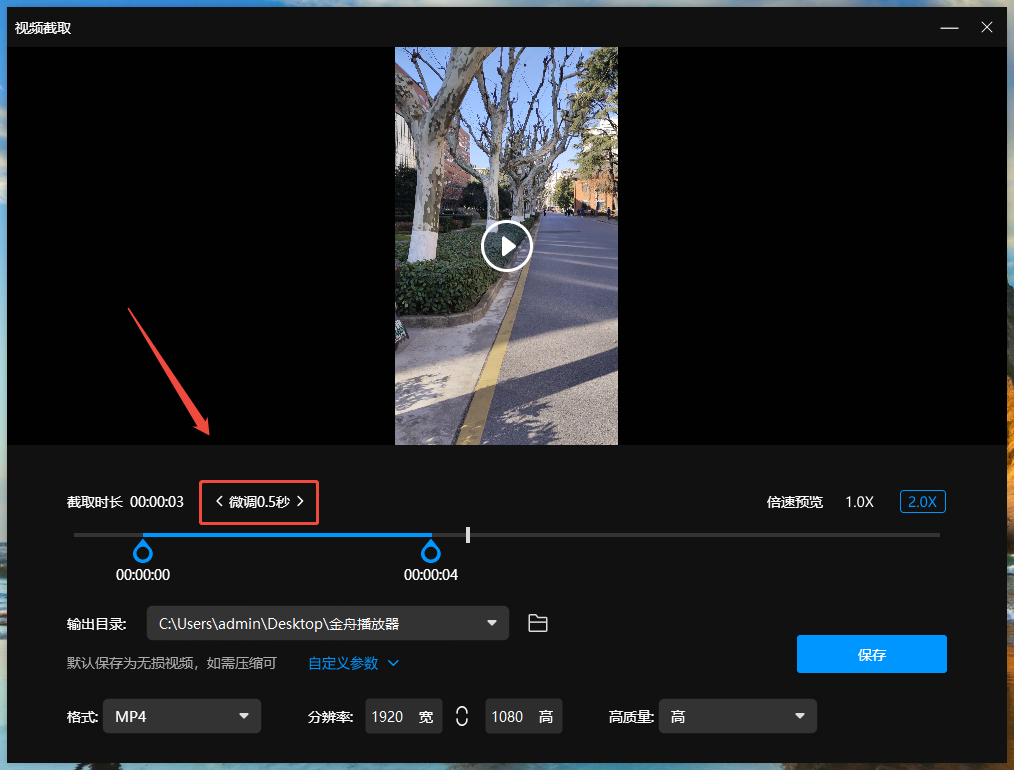The height and width of the screenshot is (770, 1014).
Task: Click the 00:00:00 start time label
Action: [143, 575]
